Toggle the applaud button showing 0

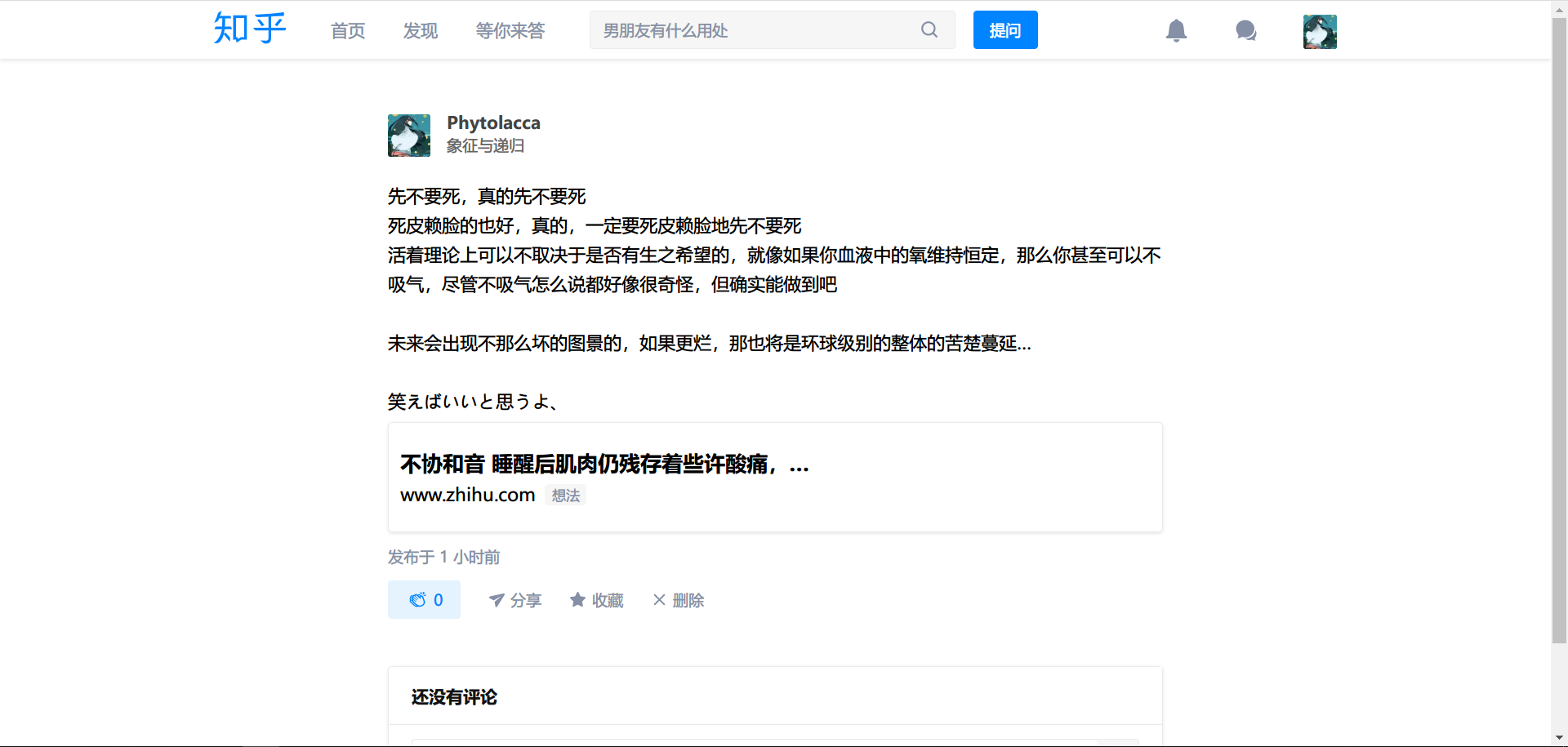424,600
